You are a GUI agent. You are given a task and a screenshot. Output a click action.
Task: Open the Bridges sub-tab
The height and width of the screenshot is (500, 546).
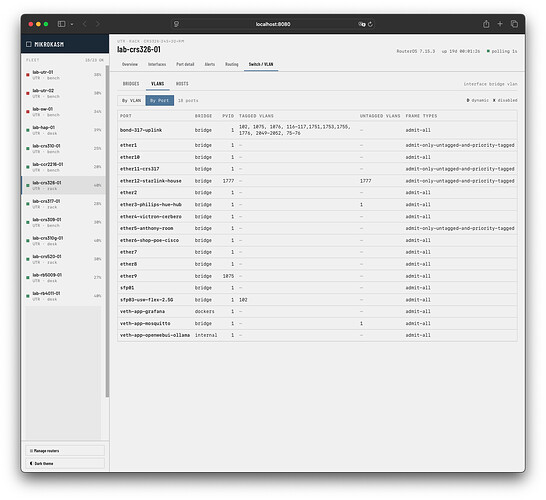[x=131, y=84]
